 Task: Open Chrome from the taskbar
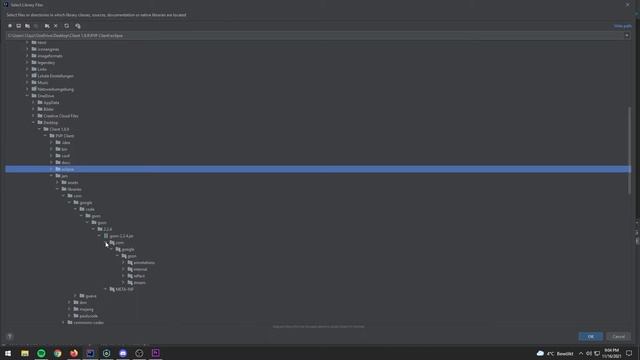(x=58, y=353)
